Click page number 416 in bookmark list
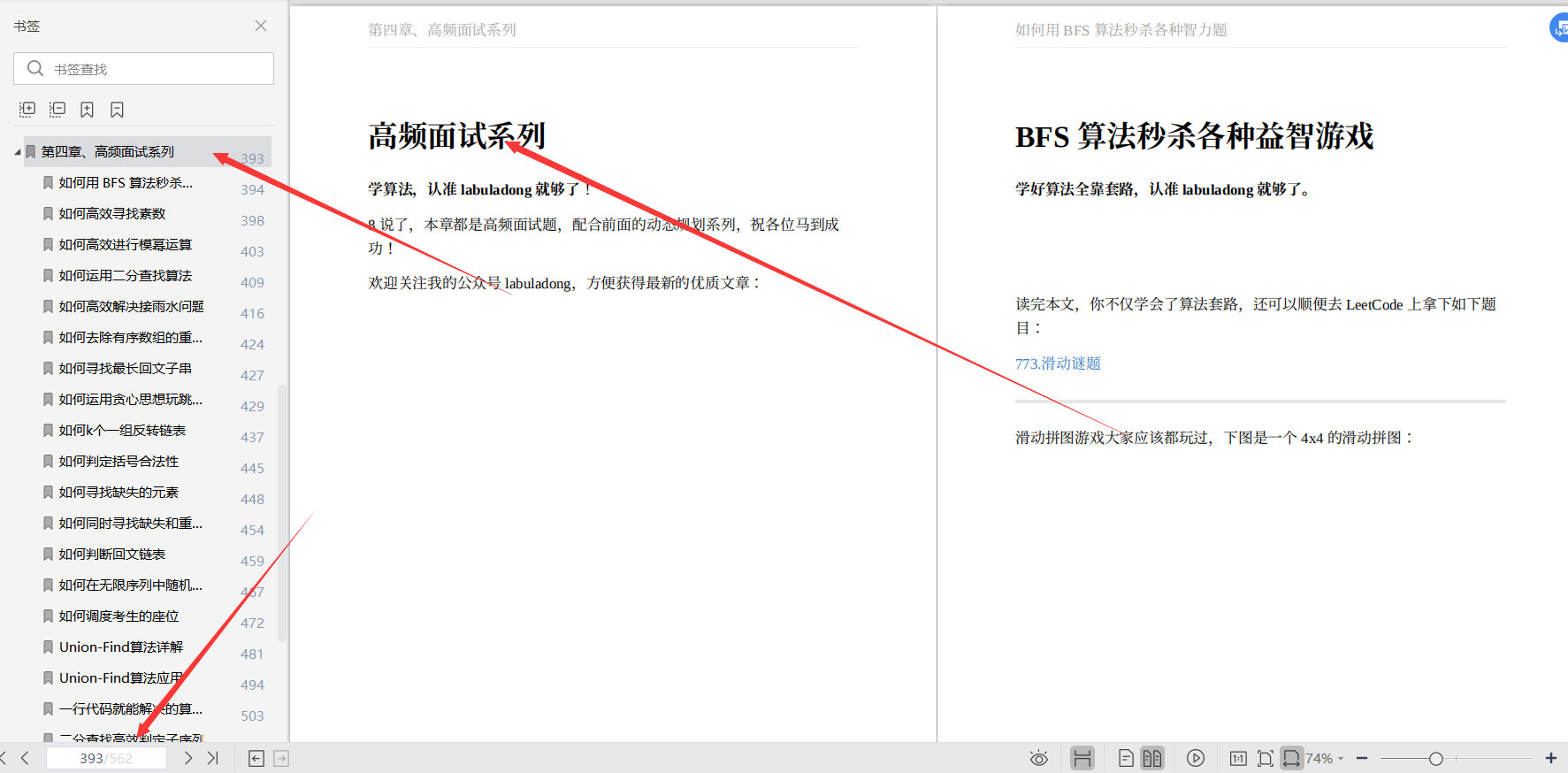1568x773 pixels. 252,313
